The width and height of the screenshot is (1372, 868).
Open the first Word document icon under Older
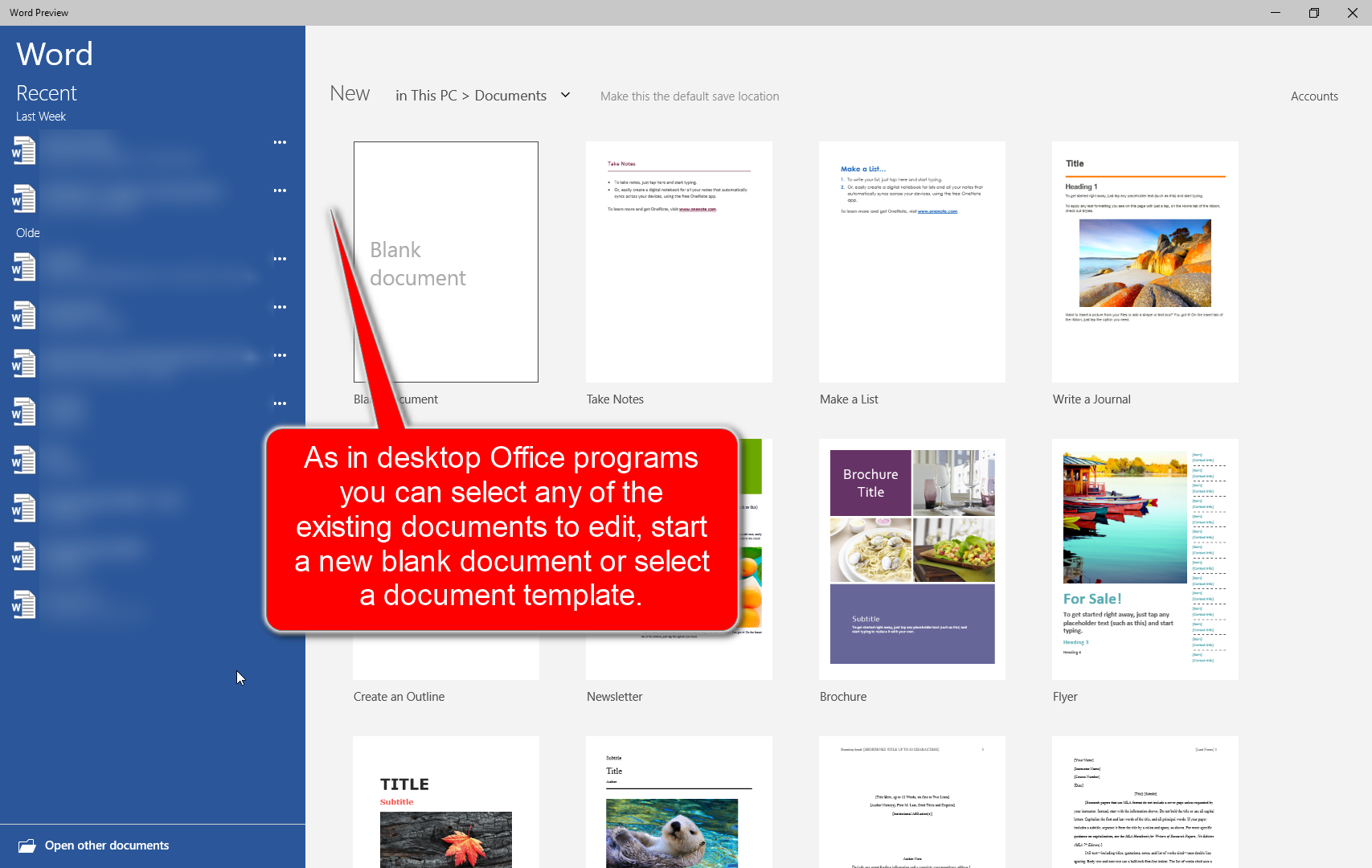click(24, 267)
